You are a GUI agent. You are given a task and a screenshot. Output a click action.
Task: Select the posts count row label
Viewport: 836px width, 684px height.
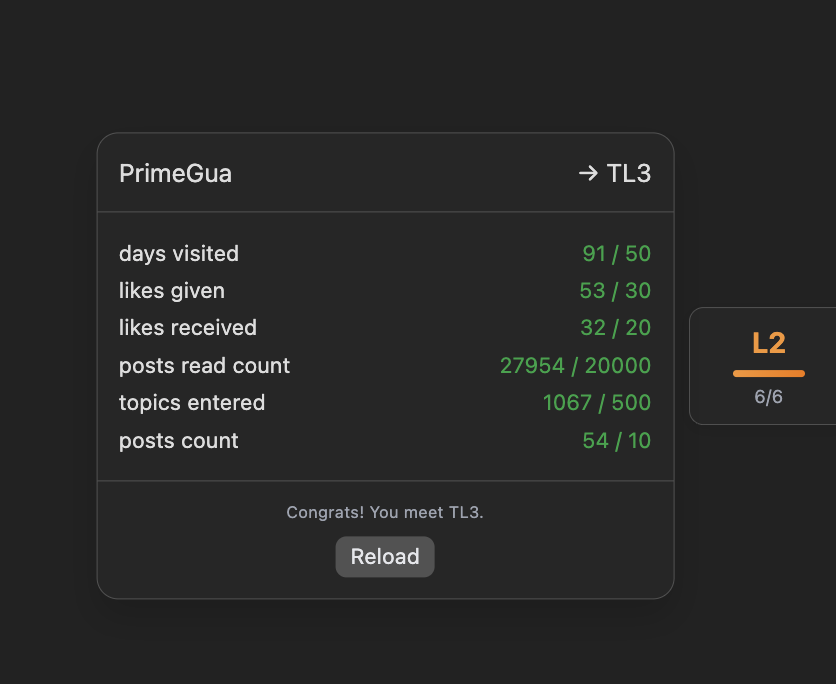(179, 441)
